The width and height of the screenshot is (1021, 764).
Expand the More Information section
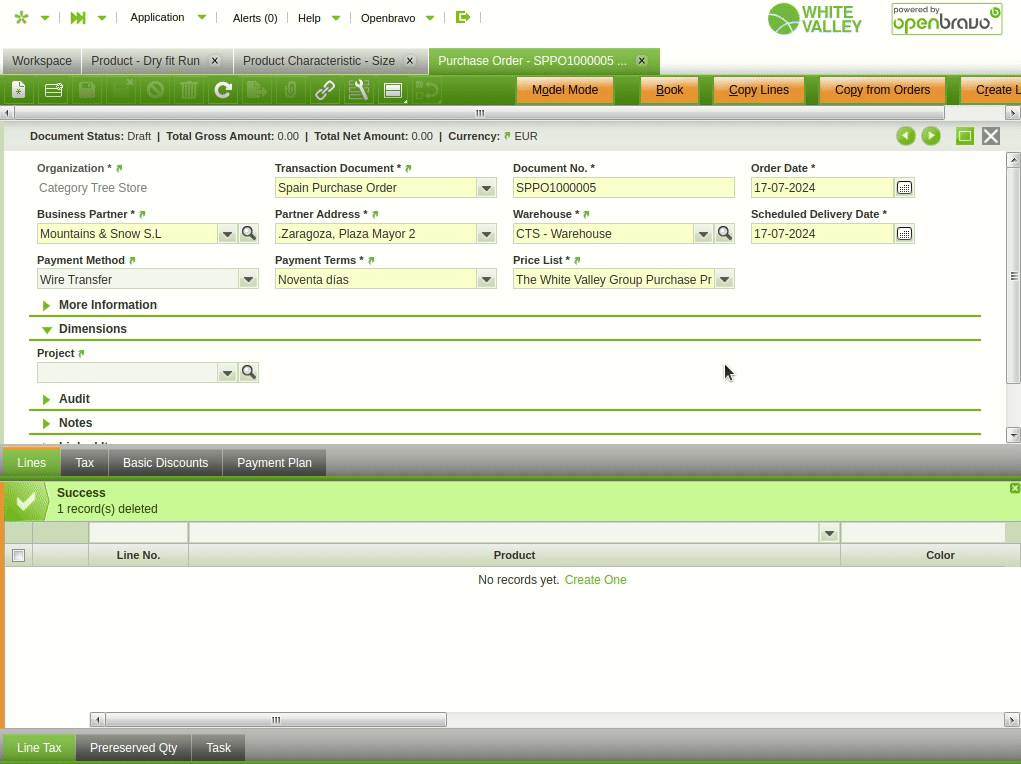click(x=47, y=305)
